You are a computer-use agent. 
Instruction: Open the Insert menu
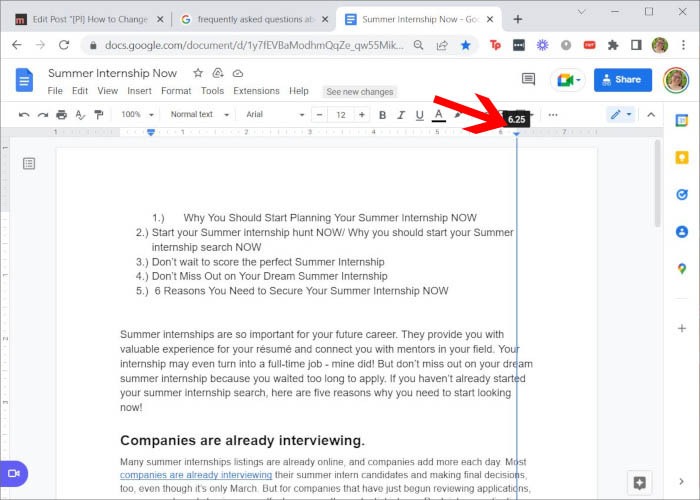click(x=139, y=91)
